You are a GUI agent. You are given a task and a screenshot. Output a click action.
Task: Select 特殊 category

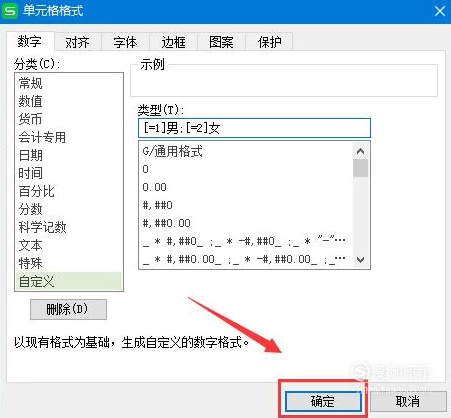(69, 263)
